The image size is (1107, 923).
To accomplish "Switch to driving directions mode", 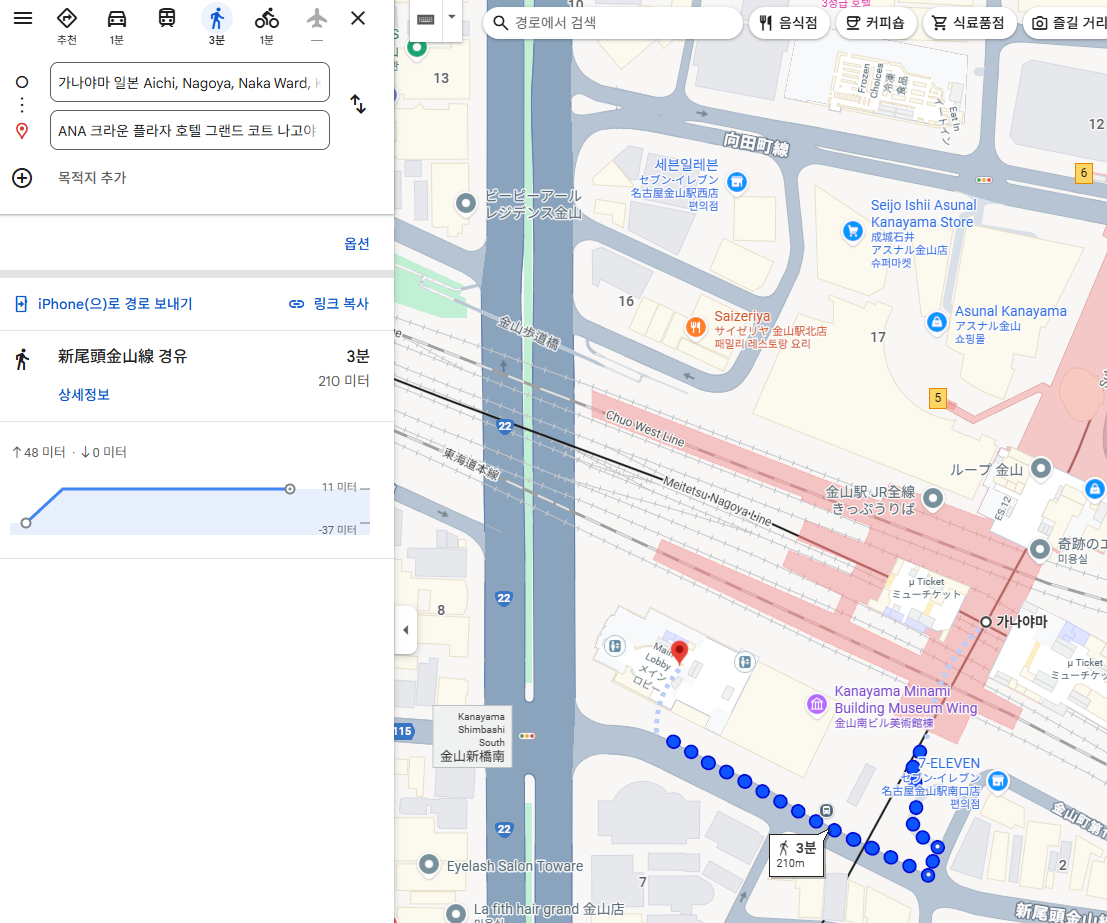I will pos(116,25).
